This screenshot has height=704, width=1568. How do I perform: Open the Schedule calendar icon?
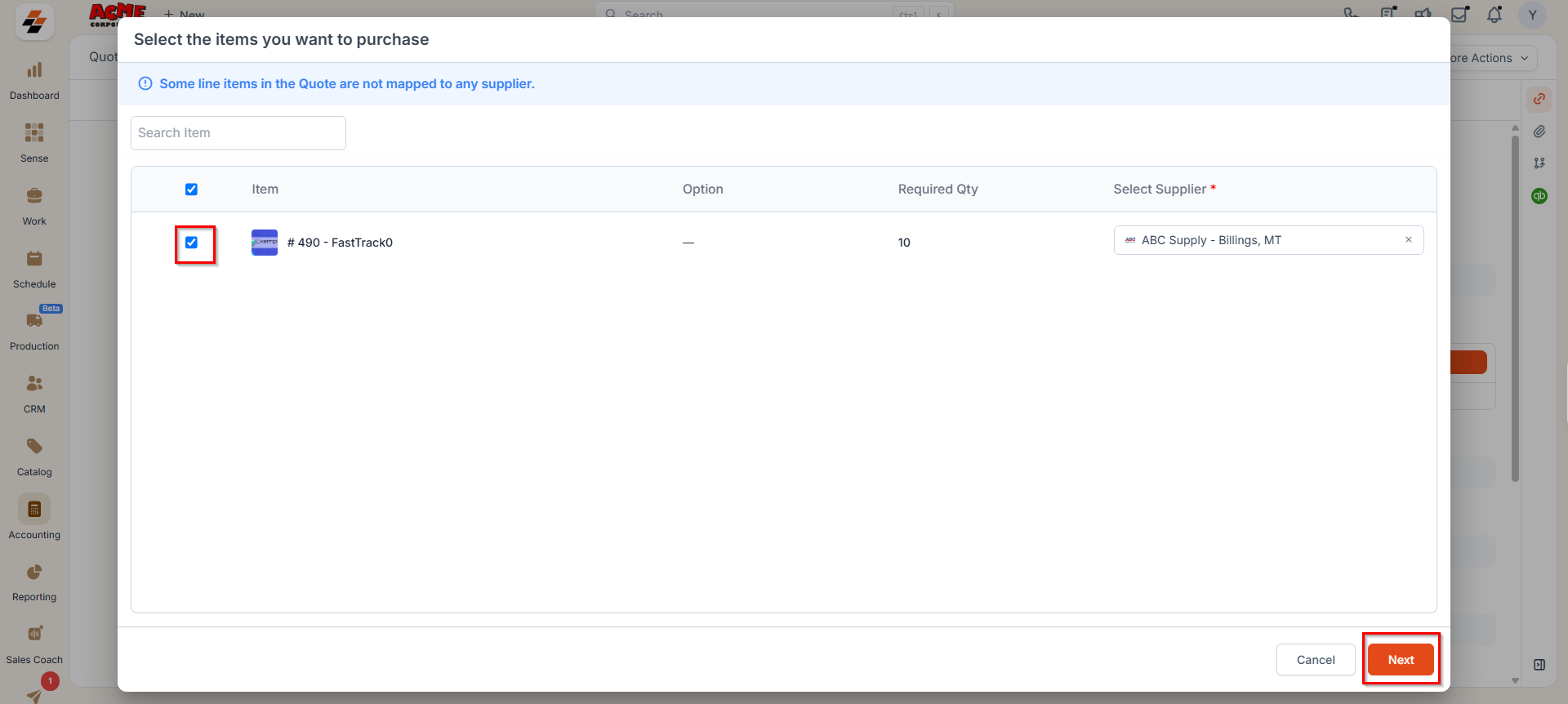pyautogui.click(x=34, y=258)
